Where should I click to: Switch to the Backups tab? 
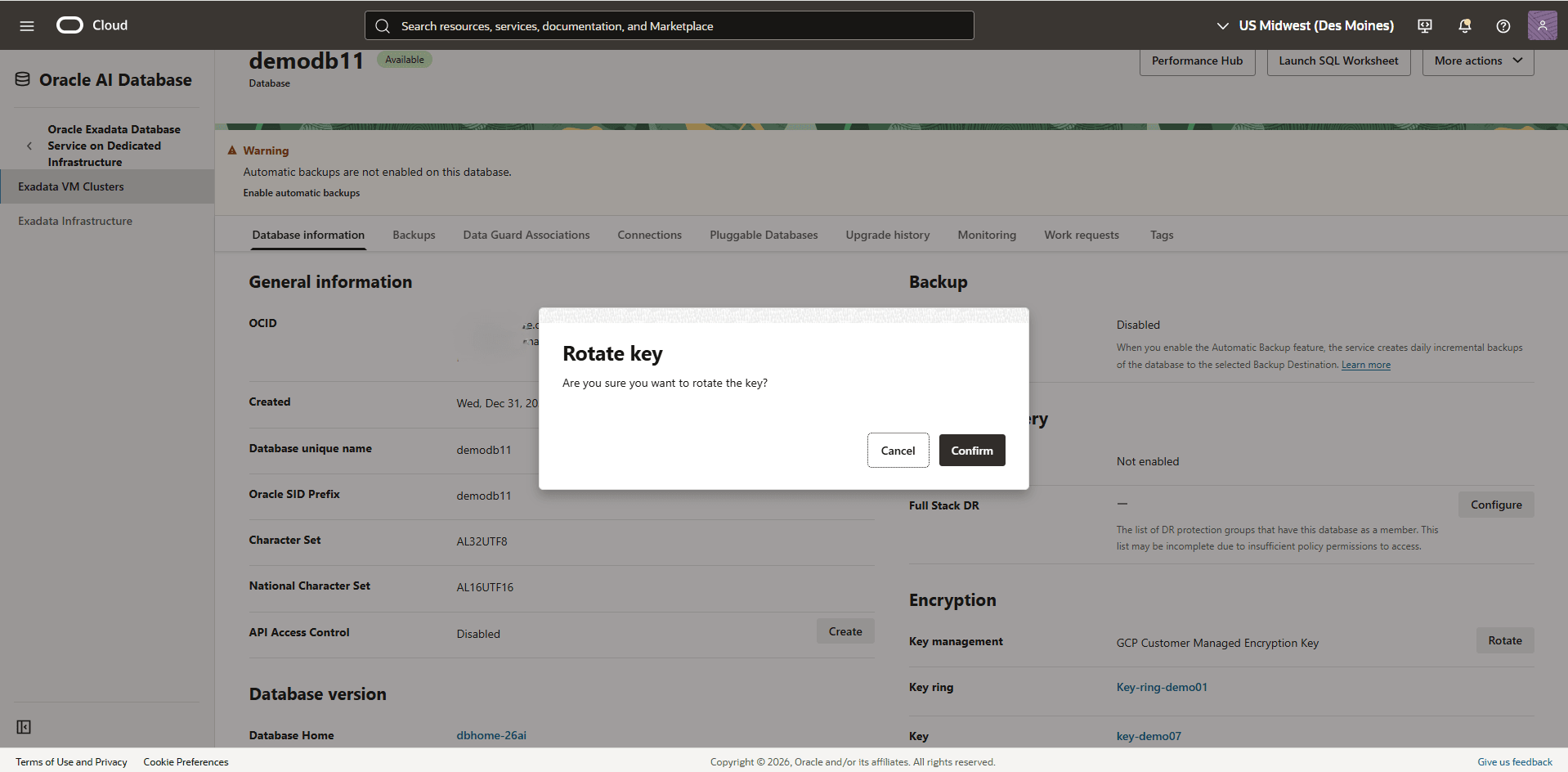click(x=414, y=235)
